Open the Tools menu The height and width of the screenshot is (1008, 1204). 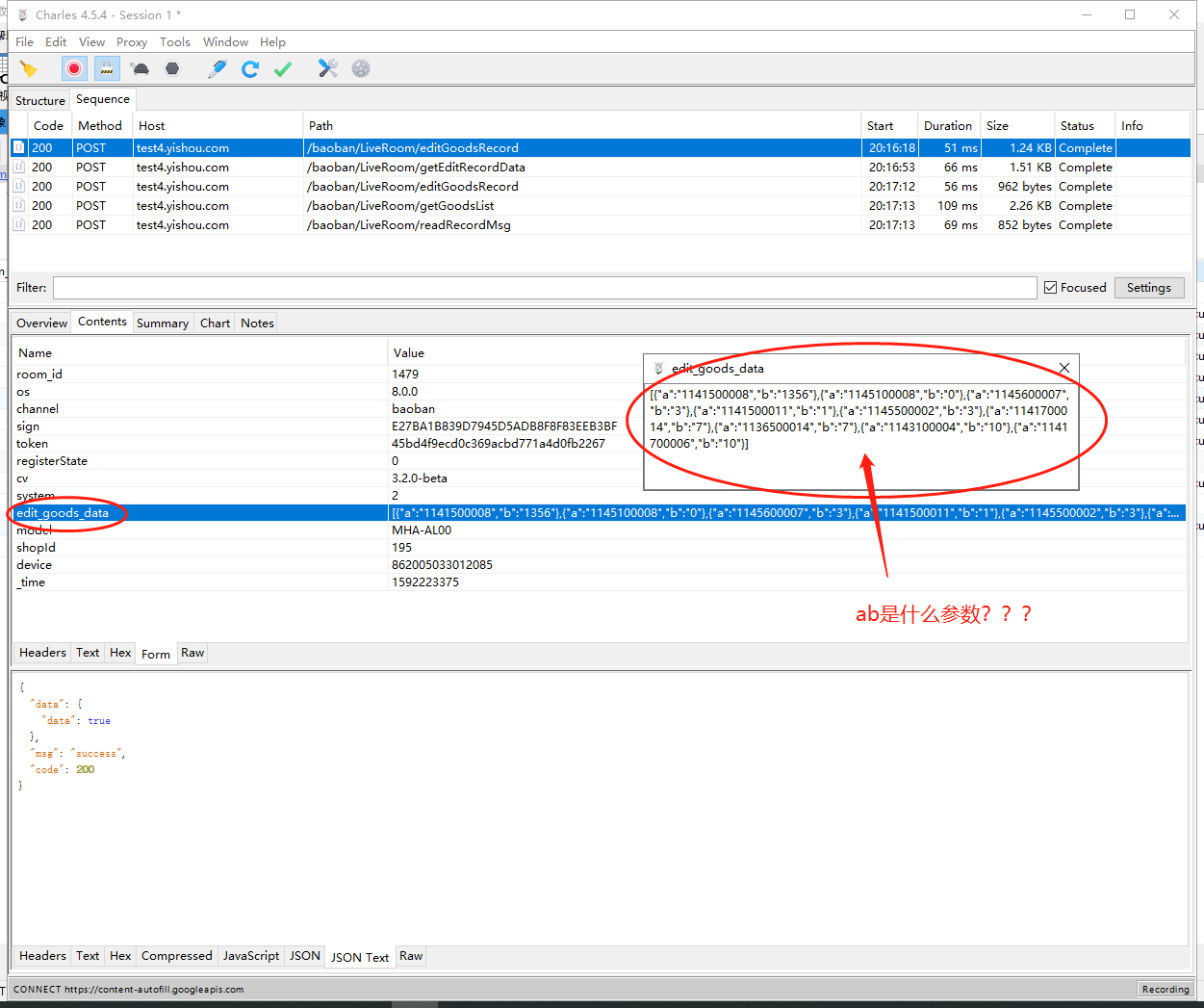point(175,42)
